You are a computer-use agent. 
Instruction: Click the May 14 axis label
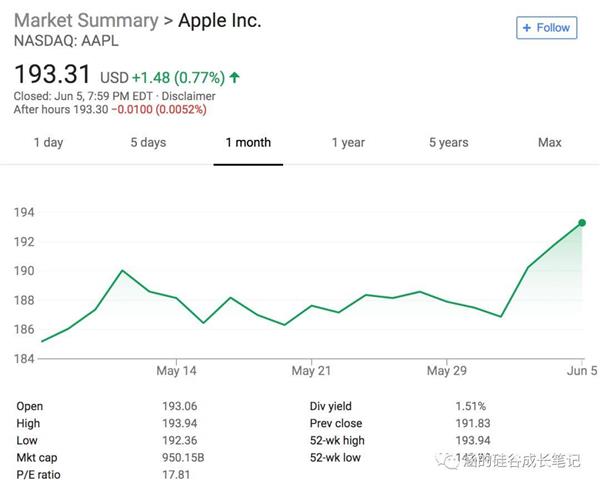(x=177, y=370)
